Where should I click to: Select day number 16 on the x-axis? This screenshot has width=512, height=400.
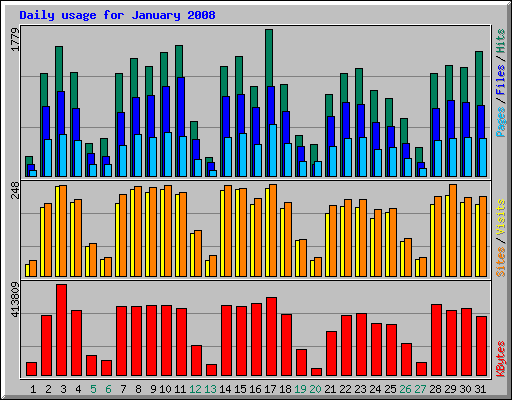click(255, 389)
